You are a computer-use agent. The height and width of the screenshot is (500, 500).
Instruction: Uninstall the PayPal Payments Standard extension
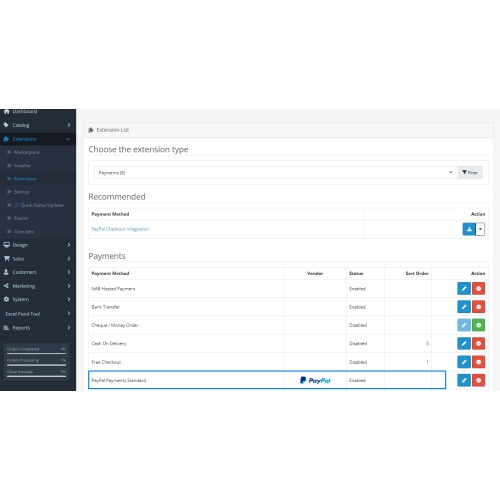click(x=478, y=380)
